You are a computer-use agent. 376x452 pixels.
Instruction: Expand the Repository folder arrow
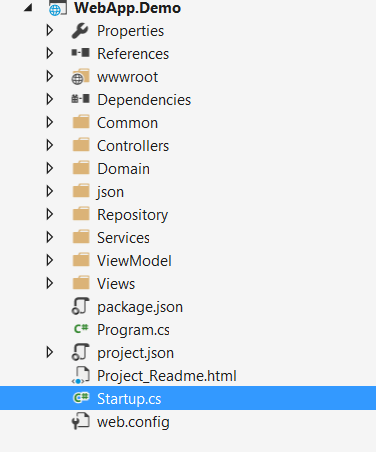50,214
